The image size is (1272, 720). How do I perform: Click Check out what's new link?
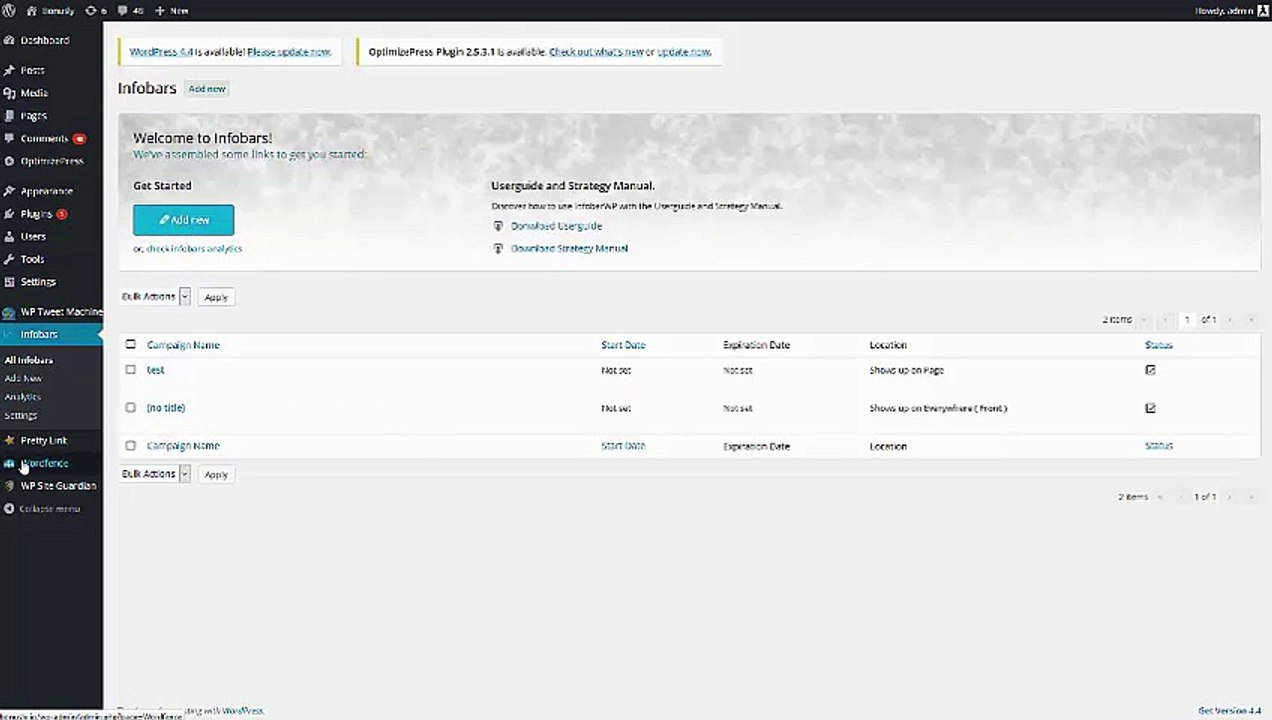pos(596,51)
